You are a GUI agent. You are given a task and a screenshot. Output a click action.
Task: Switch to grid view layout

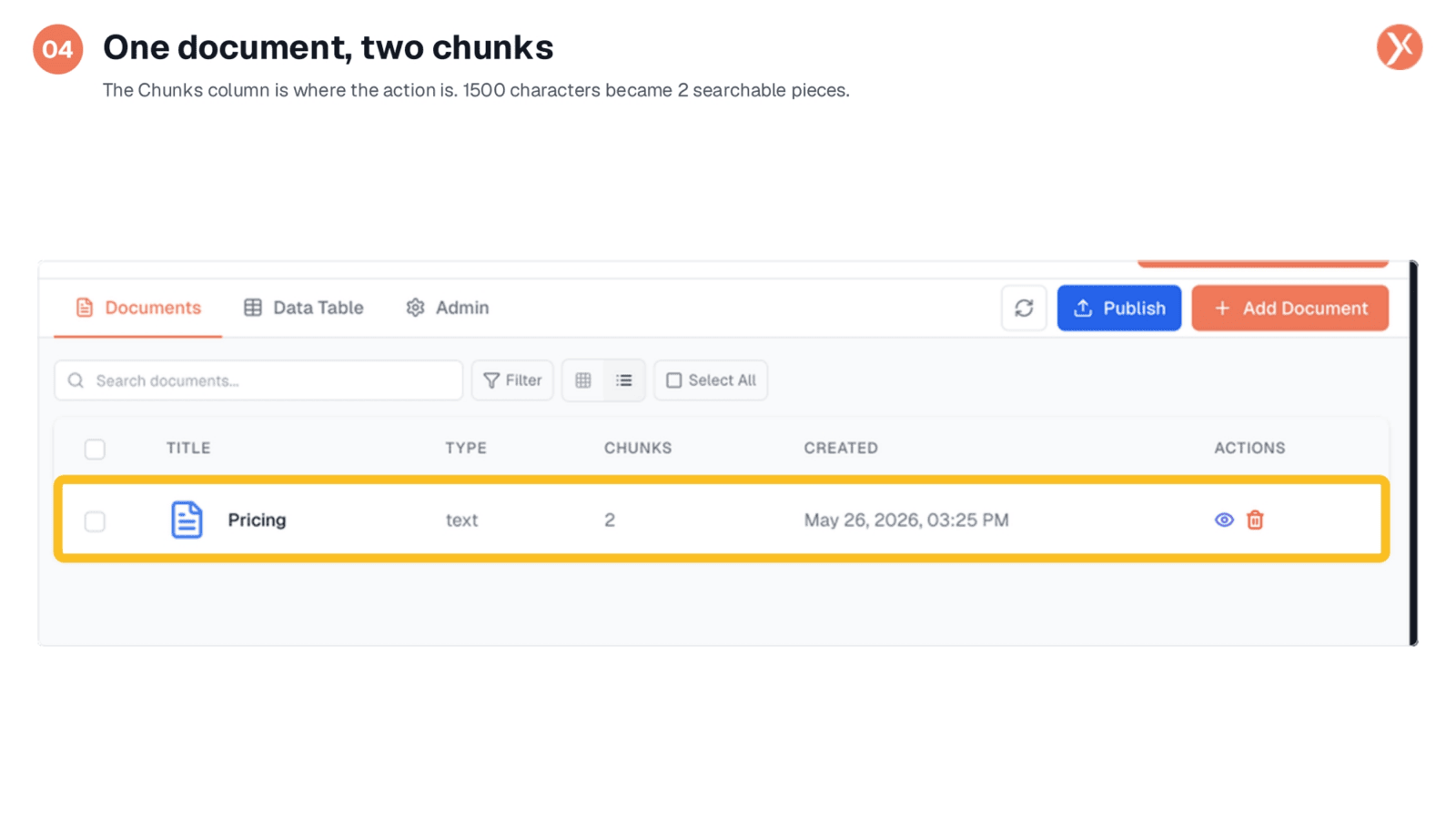click(583, 380)
